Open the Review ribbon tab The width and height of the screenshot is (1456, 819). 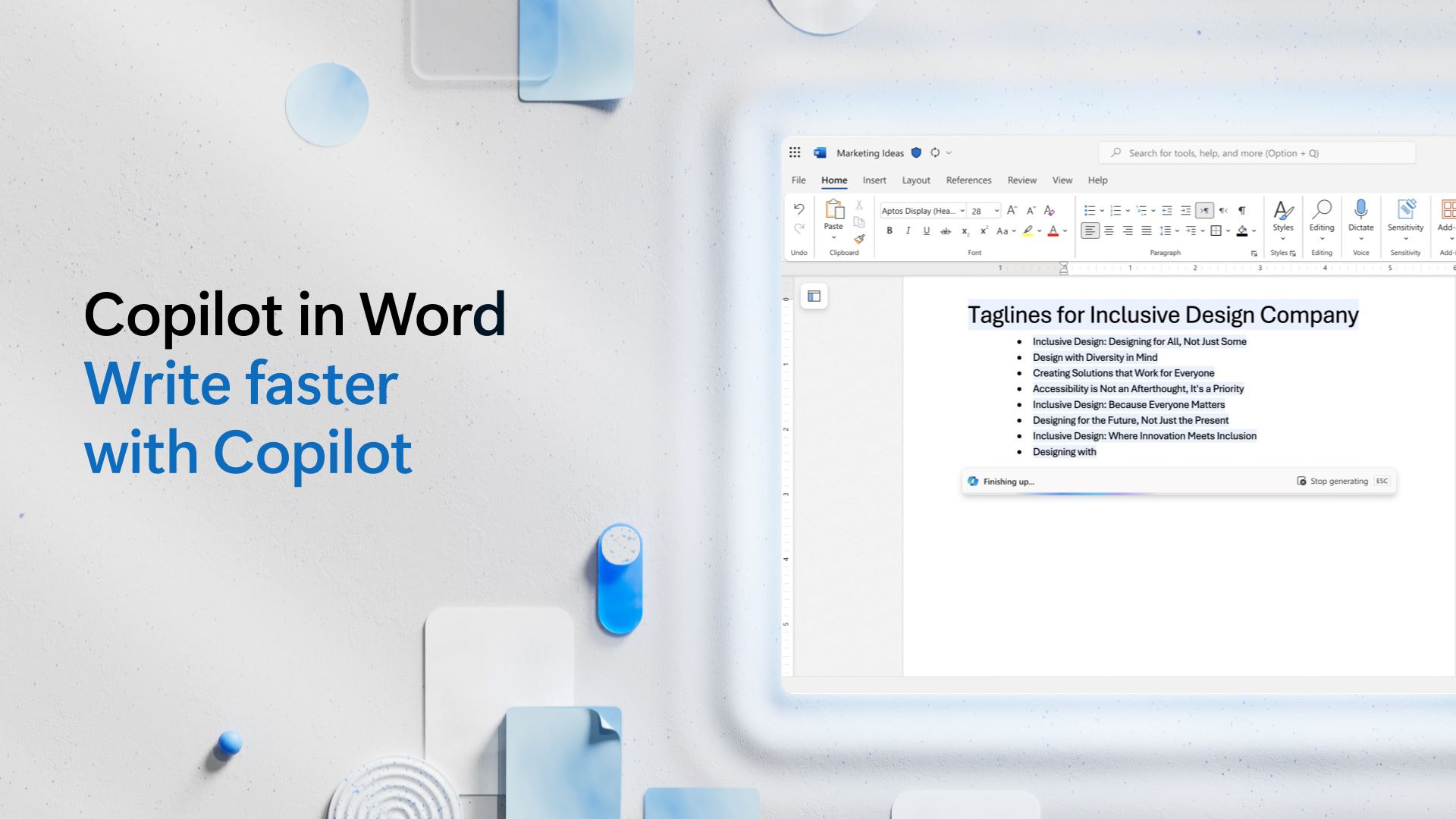coord(1021,179)
